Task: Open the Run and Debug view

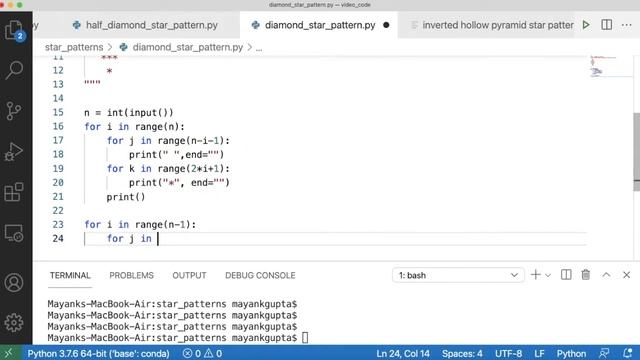Action: pyautogui.click(x=14, y=152)
